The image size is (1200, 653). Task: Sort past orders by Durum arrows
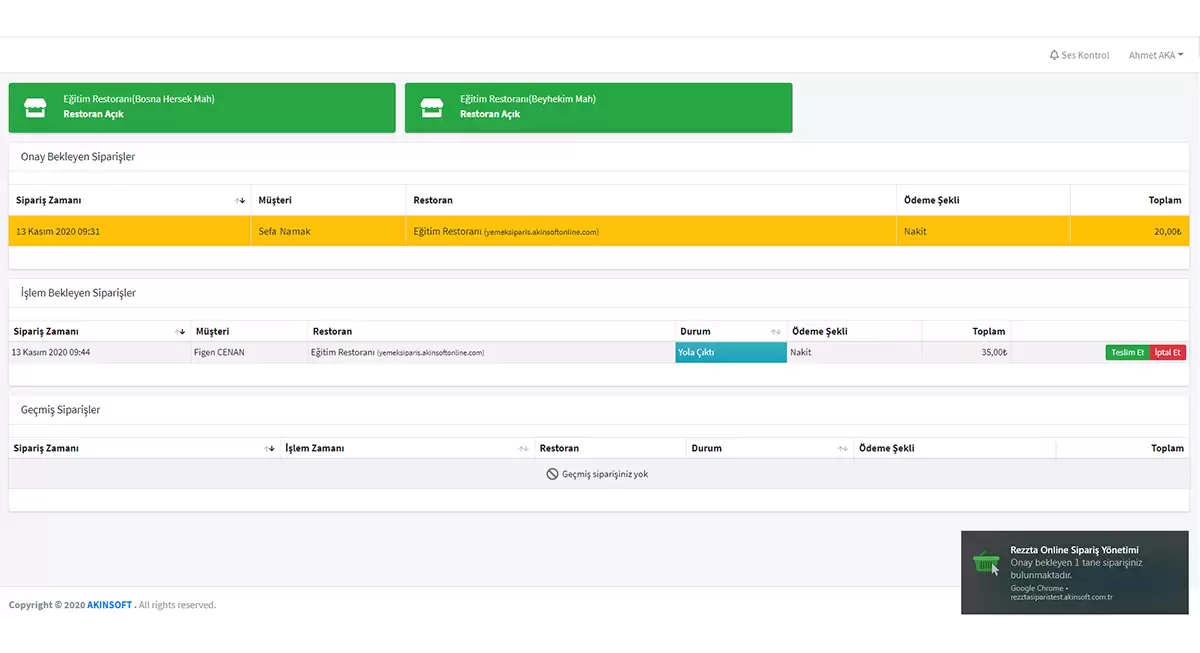(x=843, y=449)
